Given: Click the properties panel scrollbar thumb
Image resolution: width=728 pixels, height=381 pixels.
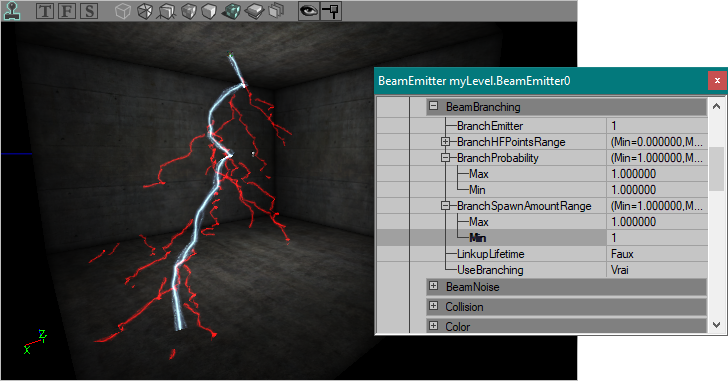Looking at the screenshot, I should pos(716,169).
